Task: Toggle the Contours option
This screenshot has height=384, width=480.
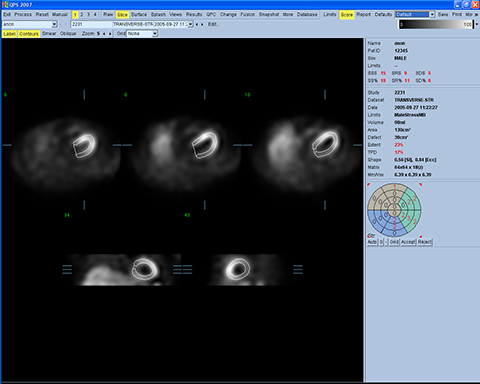Action: coord(29,34)
